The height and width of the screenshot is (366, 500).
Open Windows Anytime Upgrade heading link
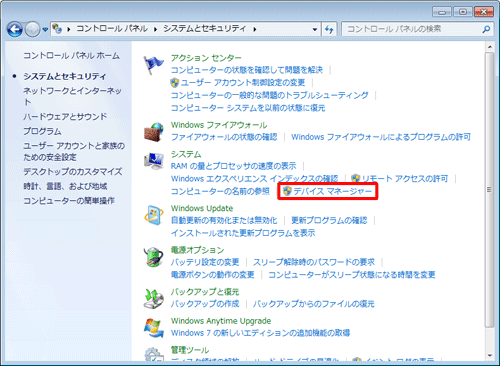click(221, 321)
